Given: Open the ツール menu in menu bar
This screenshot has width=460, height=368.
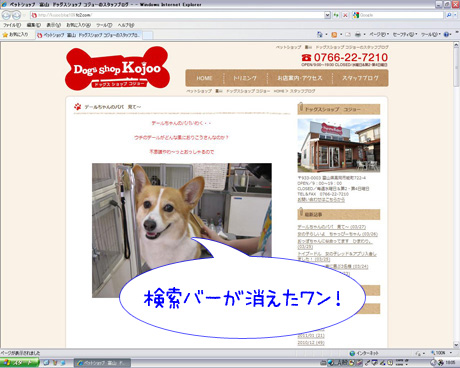Looking at the screenshot, I should (104, 25).
